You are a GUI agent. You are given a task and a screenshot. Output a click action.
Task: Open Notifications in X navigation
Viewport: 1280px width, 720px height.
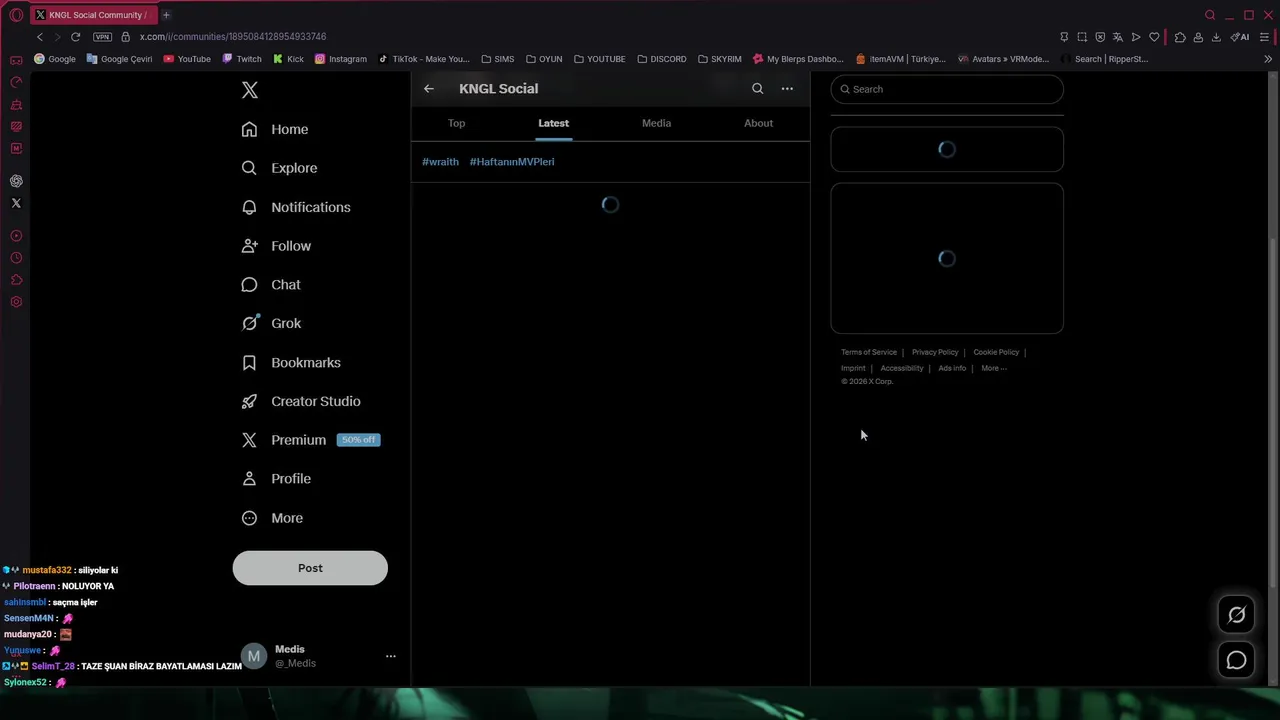point(296,207)
